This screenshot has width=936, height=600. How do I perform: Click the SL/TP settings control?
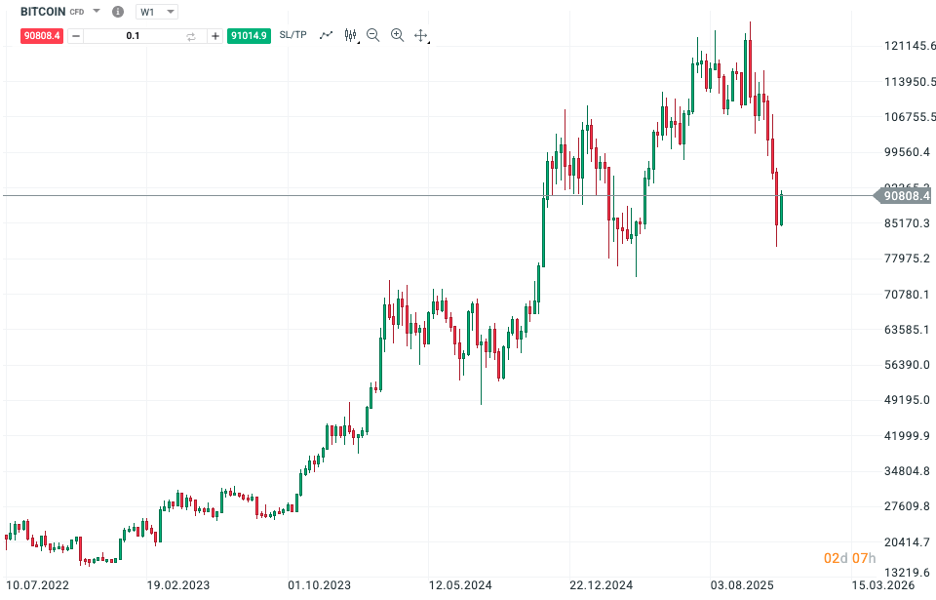pos(293,34)
